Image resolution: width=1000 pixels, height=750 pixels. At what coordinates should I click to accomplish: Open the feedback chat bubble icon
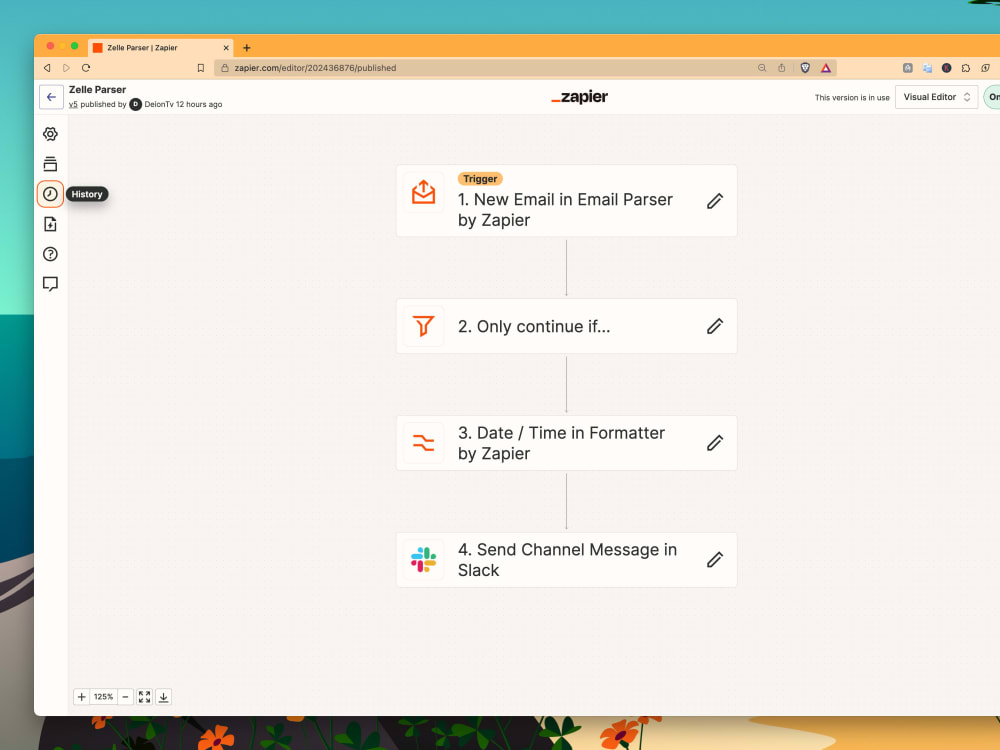pyautogui.click(x=50, y=284)
